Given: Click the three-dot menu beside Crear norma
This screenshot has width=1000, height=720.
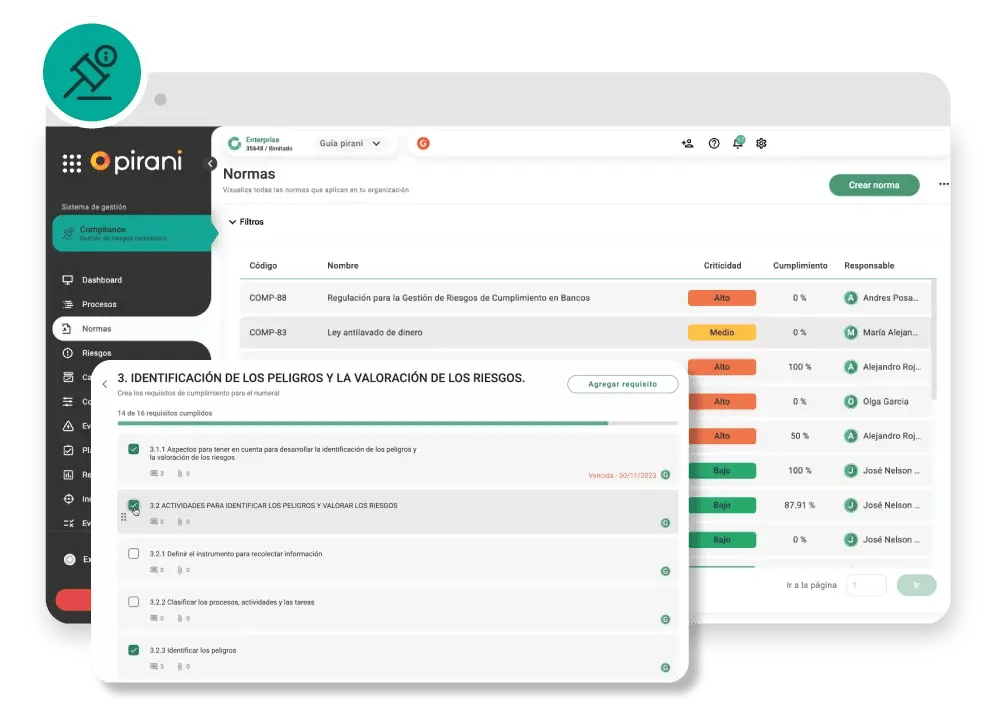Looking at the screenshot, I should click(943, 185).
